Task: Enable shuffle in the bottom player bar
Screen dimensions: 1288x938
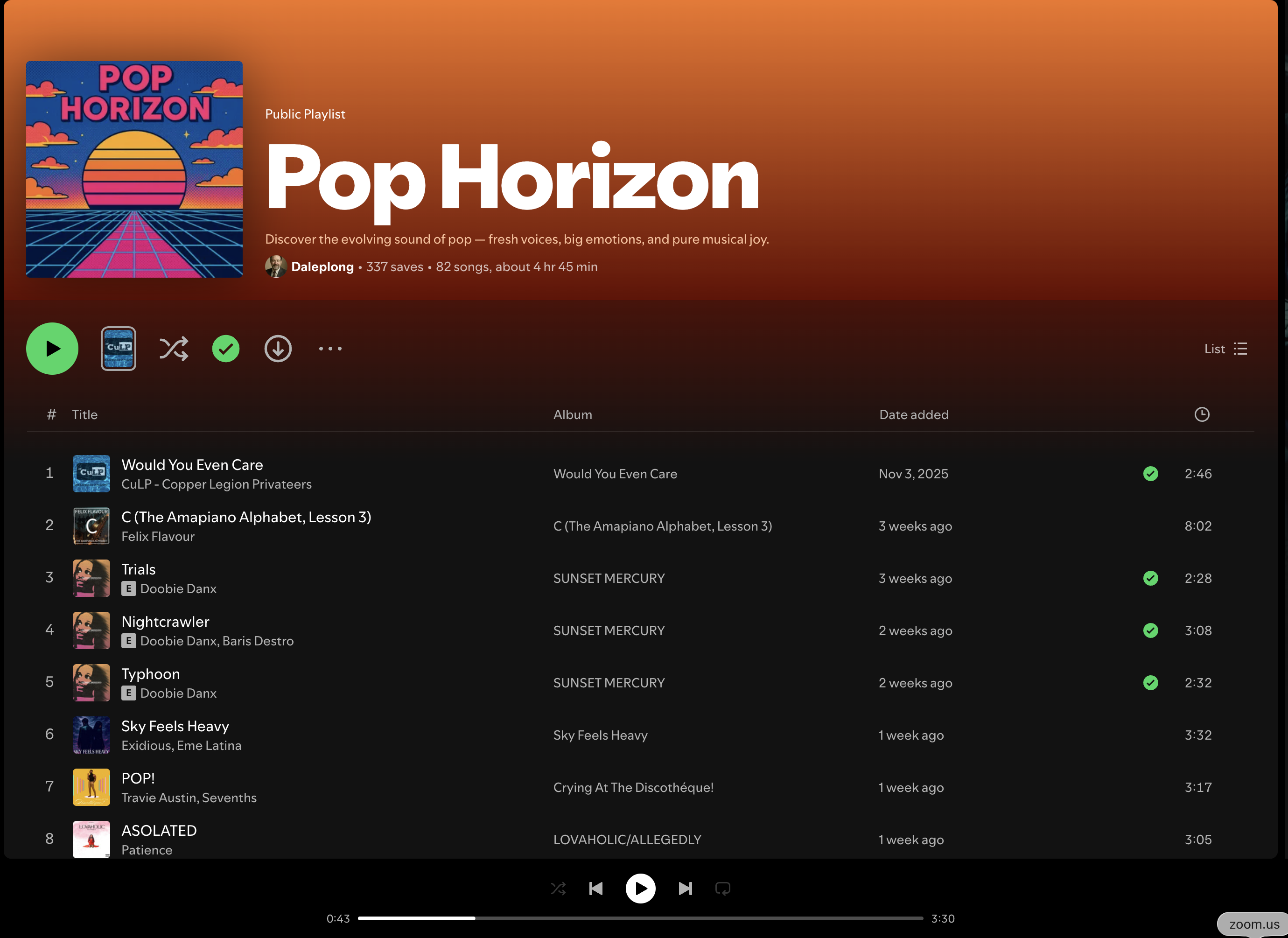Action: [x=558, y=888]
